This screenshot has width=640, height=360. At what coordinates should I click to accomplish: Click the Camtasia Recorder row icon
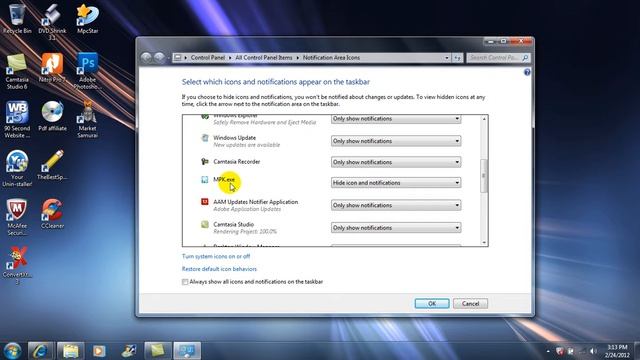[205, 161]
